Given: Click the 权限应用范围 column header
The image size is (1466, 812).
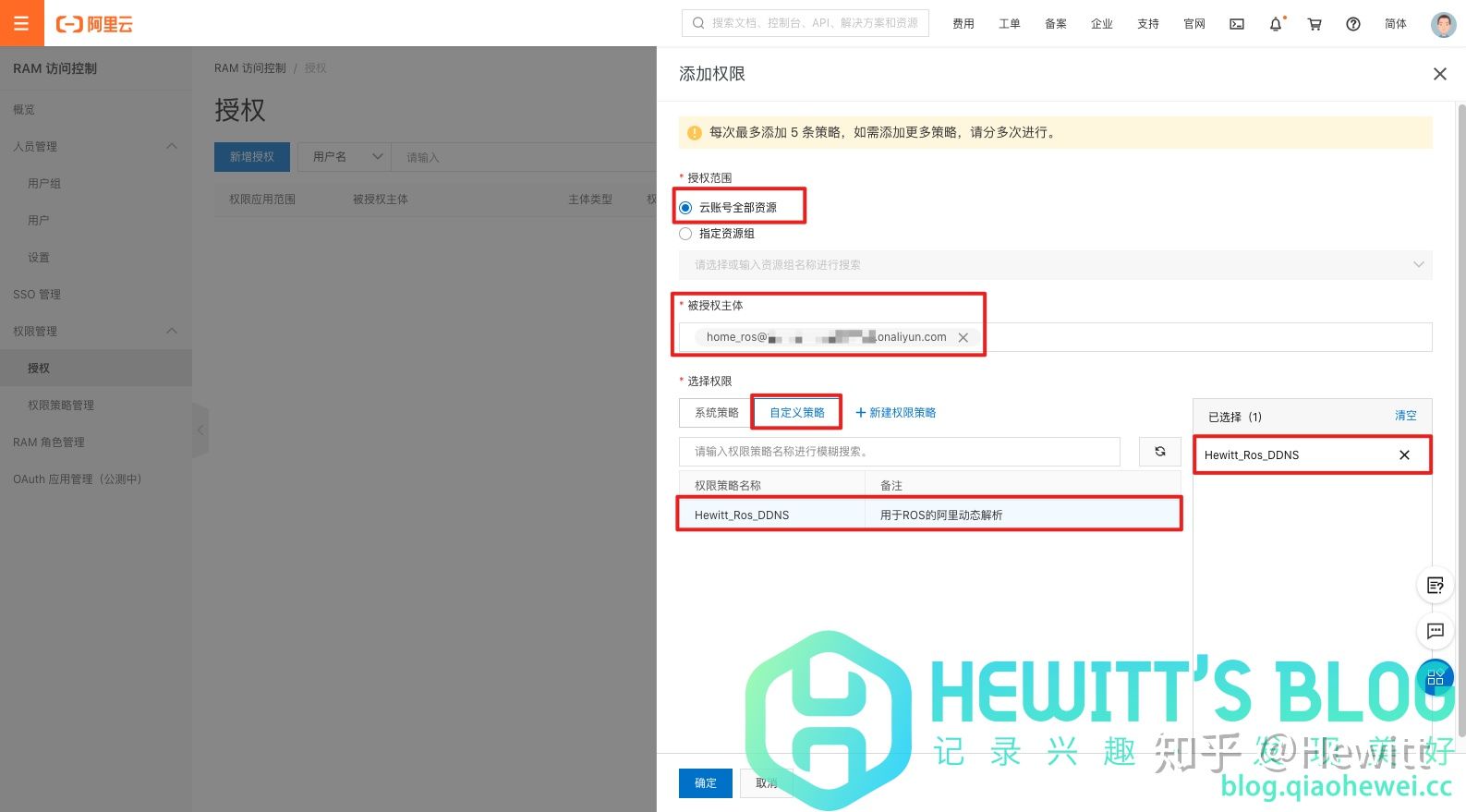Looking at the screenshot, I should pyautogui.click(x=262, y=200).
